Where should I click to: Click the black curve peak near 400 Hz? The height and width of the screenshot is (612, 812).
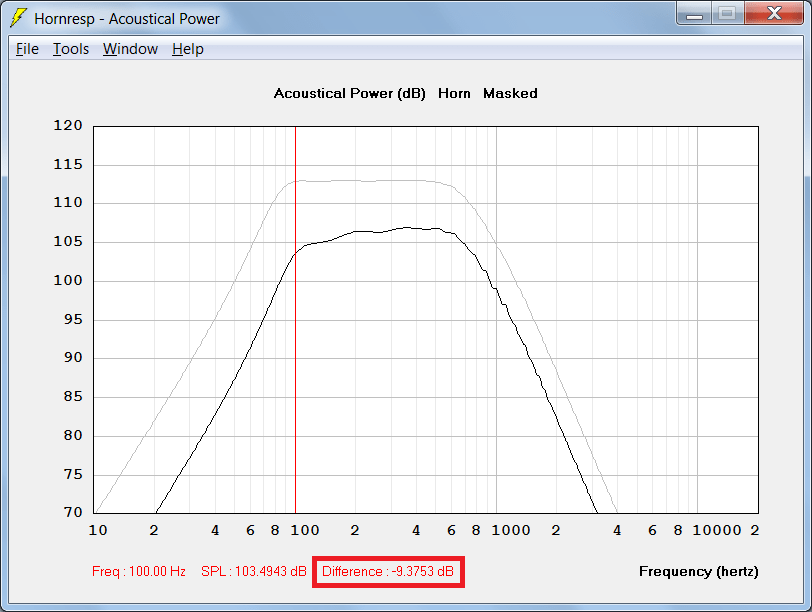coord(407,227)
